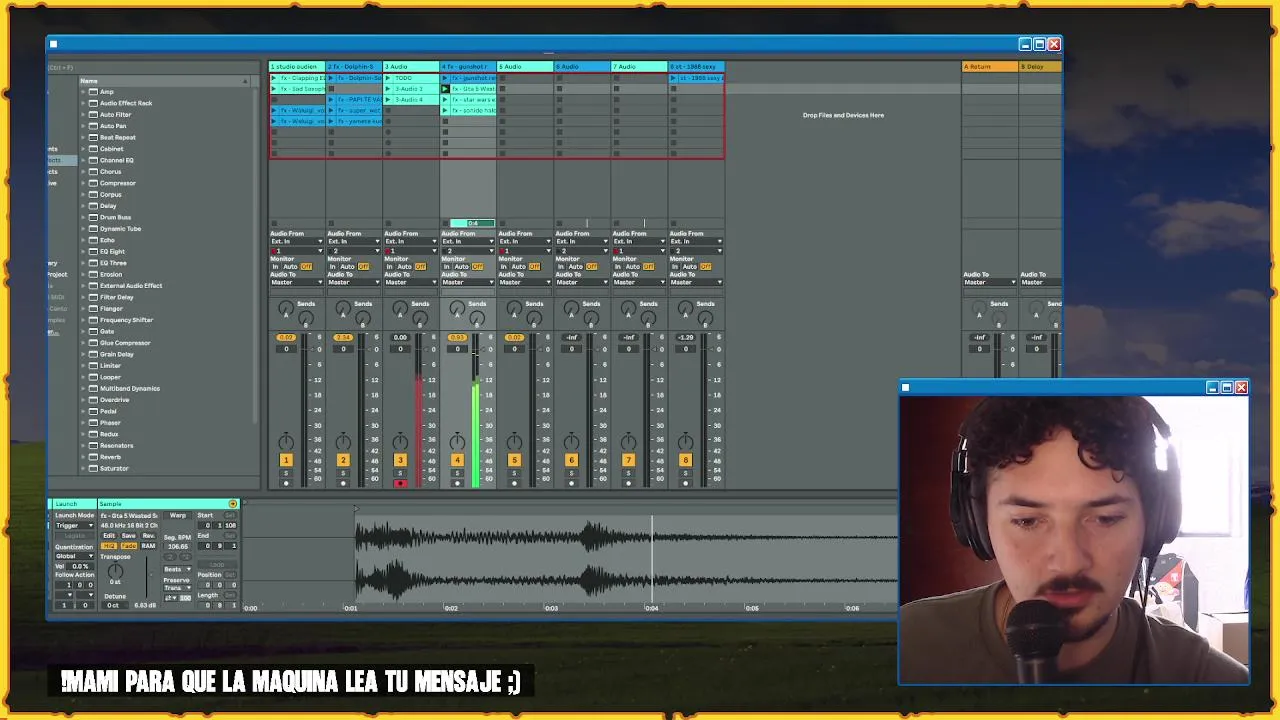Click the Edit sample button
Viewport: 1280px width, 720px height.
point(109,536)
